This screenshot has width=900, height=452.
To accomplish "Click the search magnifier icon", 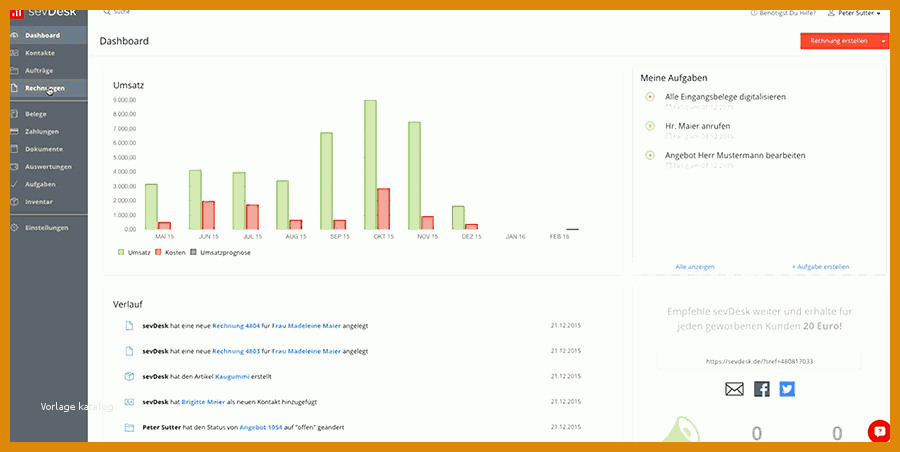I will [107, 11].
